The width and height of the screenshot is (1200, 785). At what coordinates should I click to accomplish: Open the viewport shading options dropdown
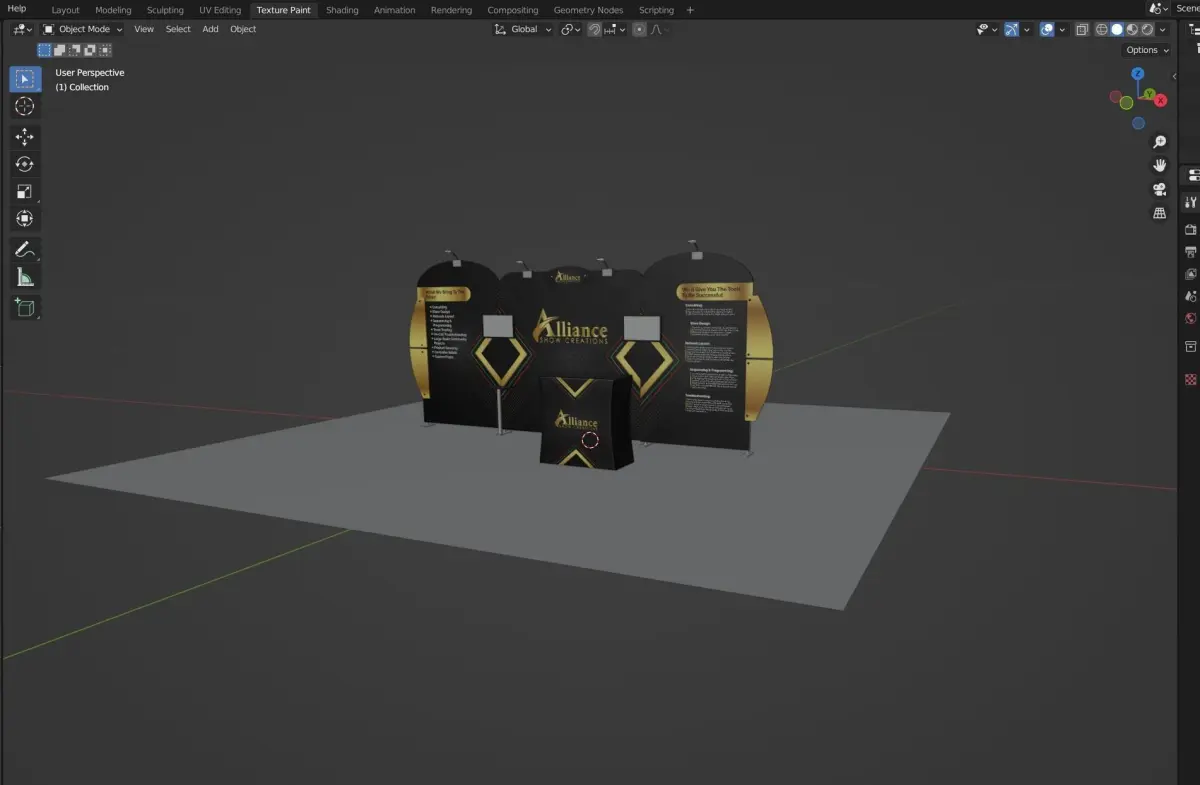click(x=1162, y=30)
